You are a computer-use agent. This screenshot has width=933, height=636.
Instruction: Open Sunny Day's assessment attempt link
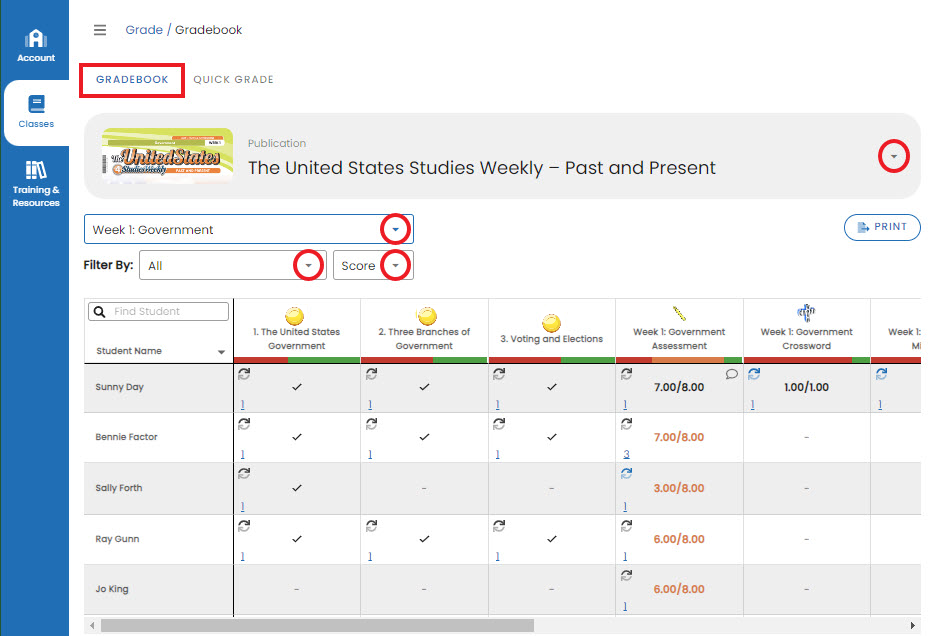point(625,405)
